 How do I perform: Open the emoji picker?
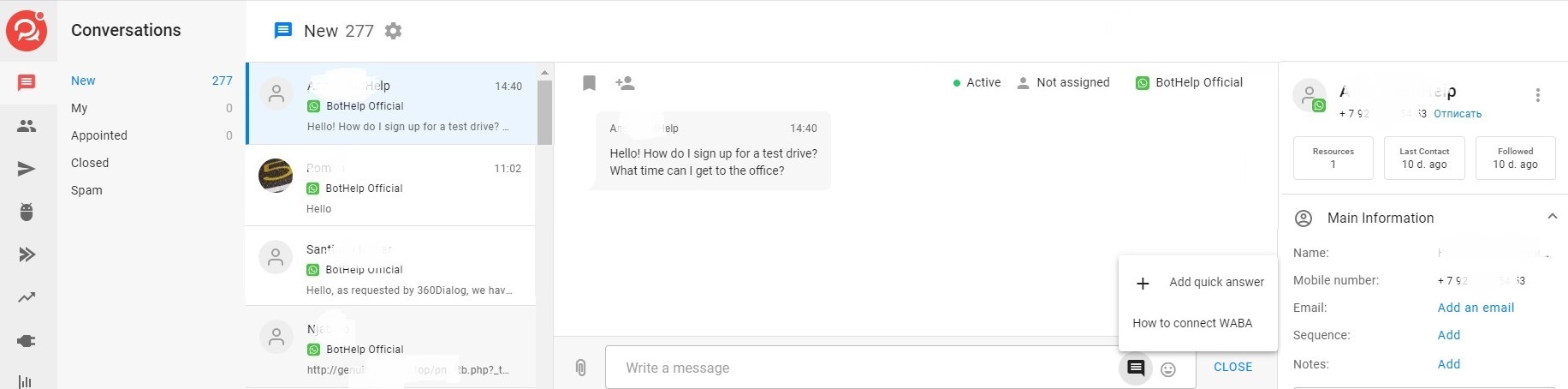(x=1168, y=369)
